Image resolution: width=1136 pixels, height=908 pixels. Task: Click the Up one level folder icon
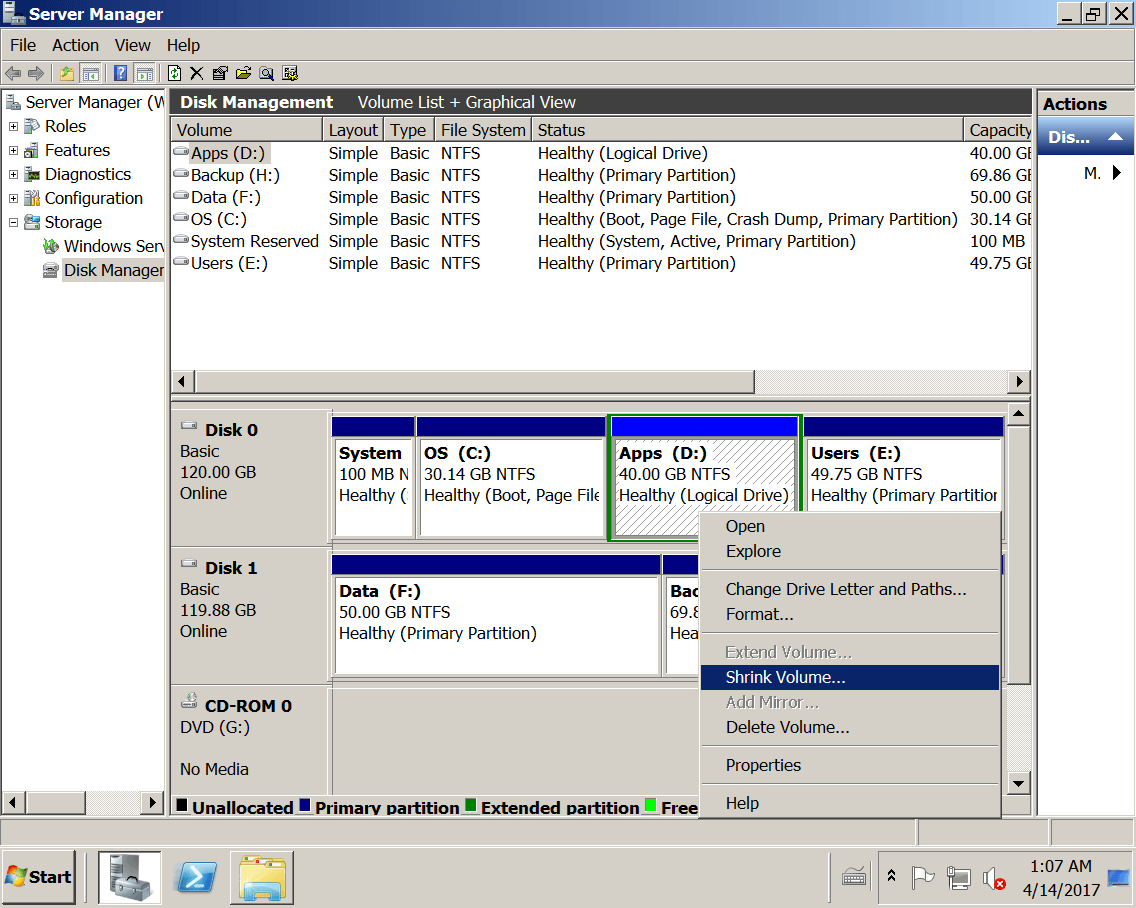[67, 73]
